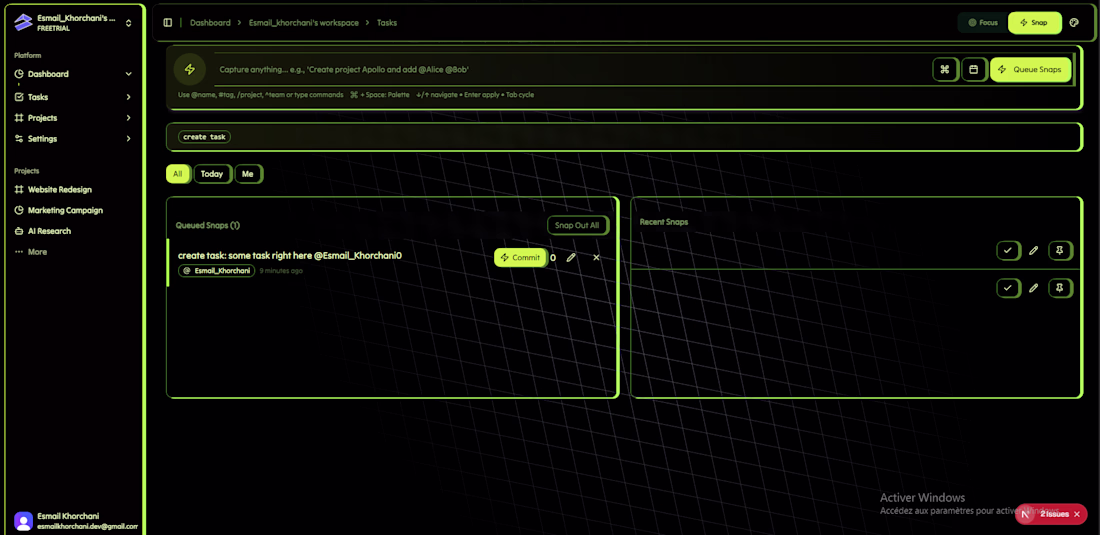Click the user avatar icon
This screenshot has height=535, width=1100.
pos(23,521)
